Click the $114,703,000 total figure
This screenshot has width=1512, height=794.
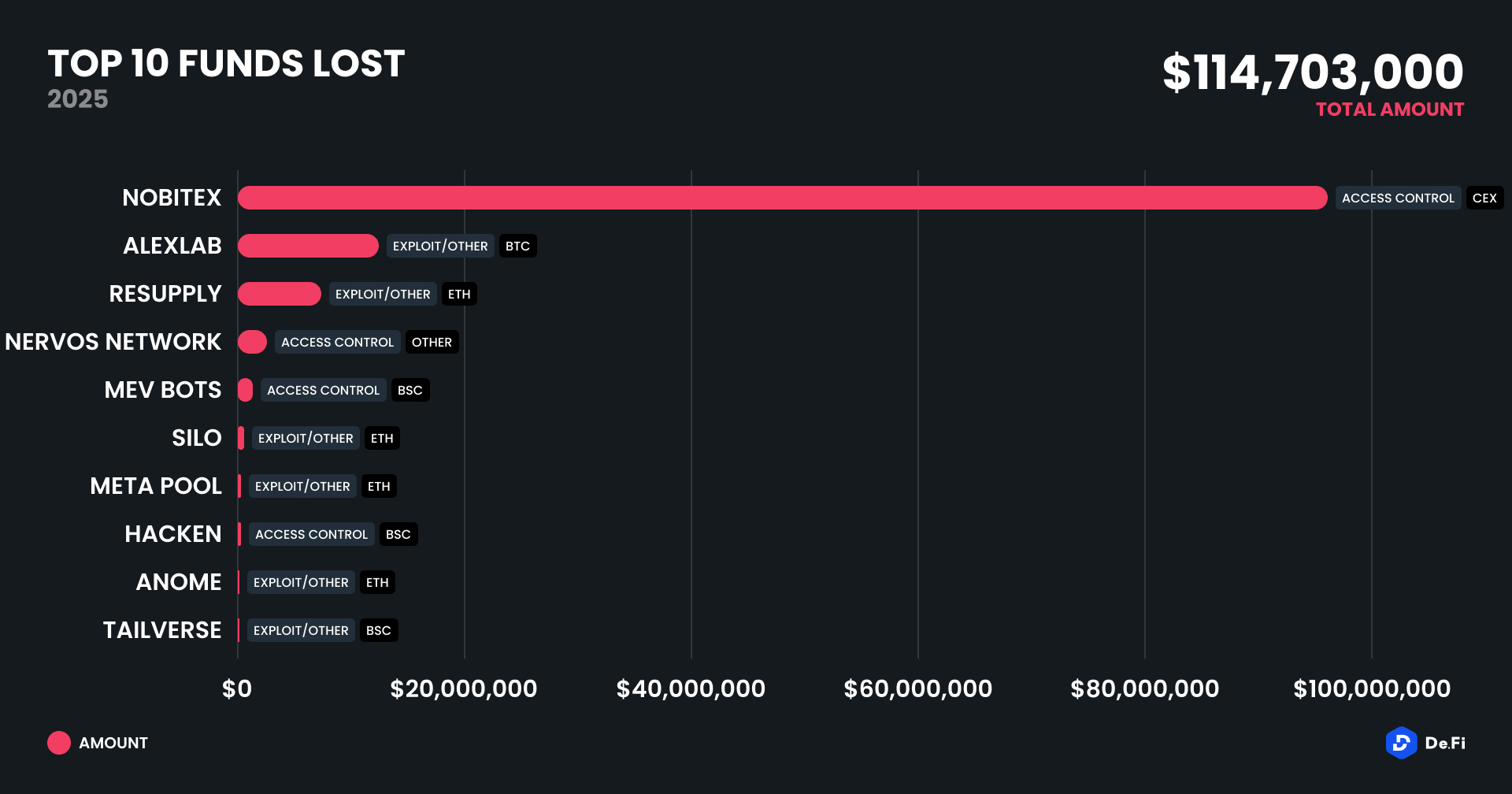[1313, 72]
